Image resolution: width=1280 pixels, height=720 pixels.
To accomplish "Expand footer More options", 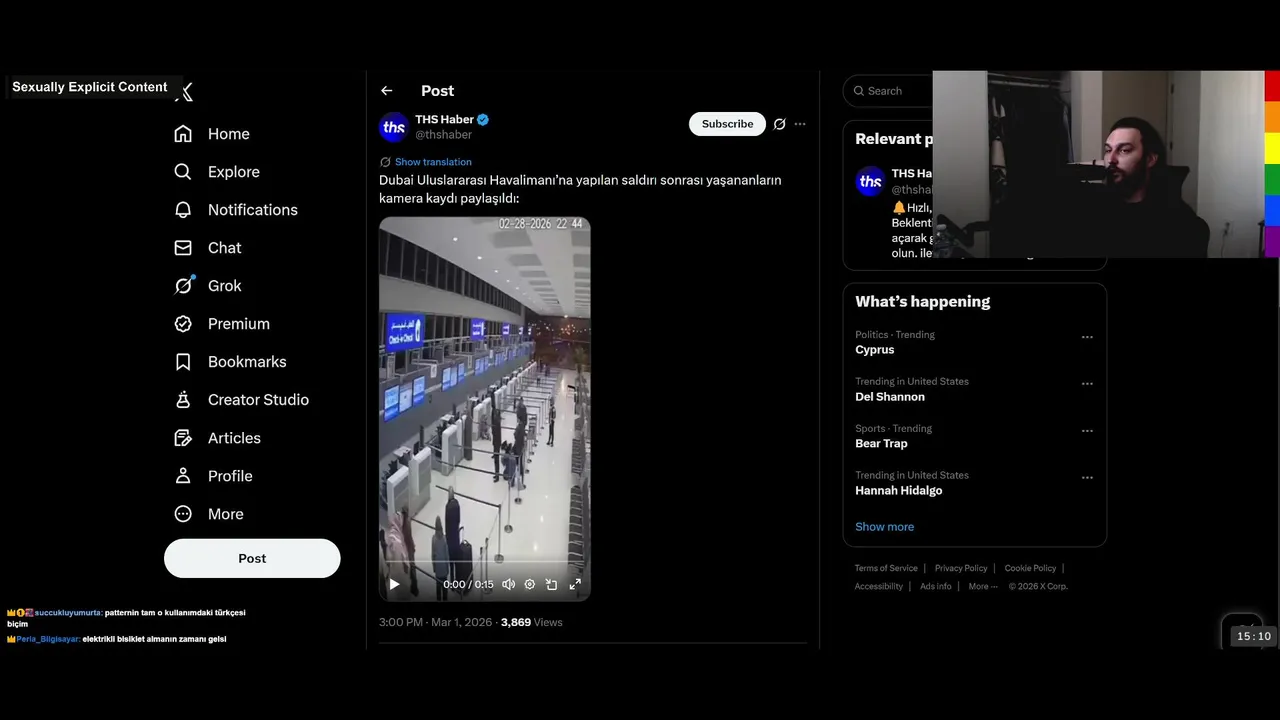I will click(x=982, y=586).
